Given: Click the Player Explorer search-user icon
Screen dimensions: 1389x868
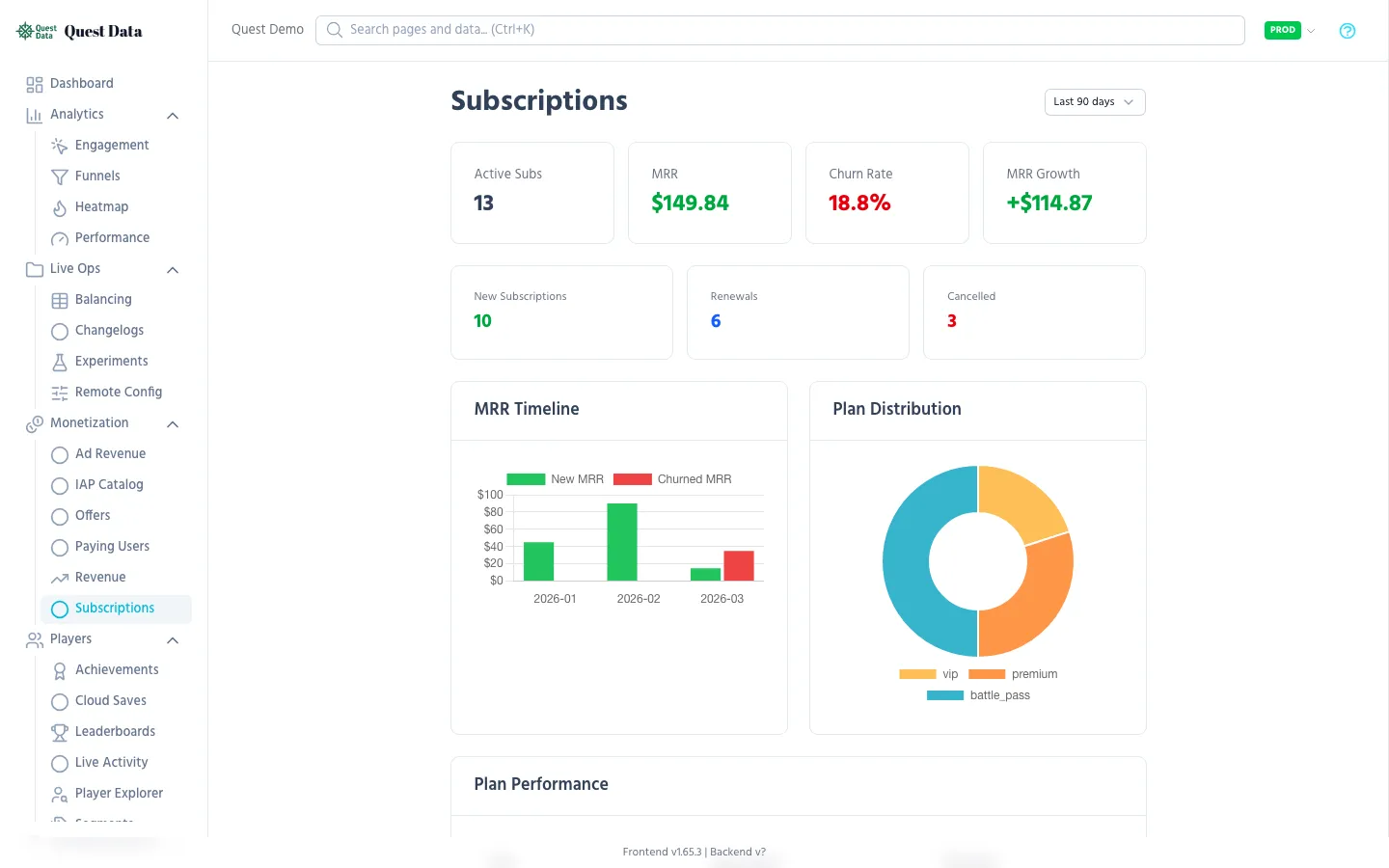Looking at the screenshot, I should [60, 794].
